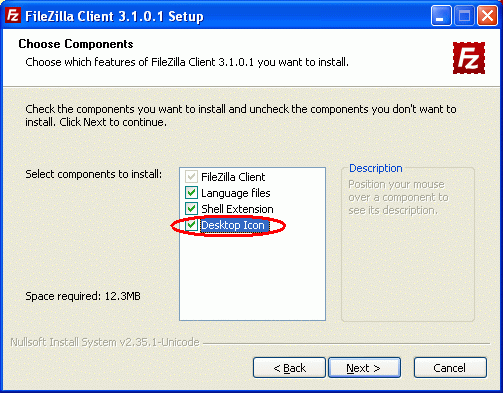Minimize the Setup window
This screenshot has width=503, height=393.
(x=441, y=16)
